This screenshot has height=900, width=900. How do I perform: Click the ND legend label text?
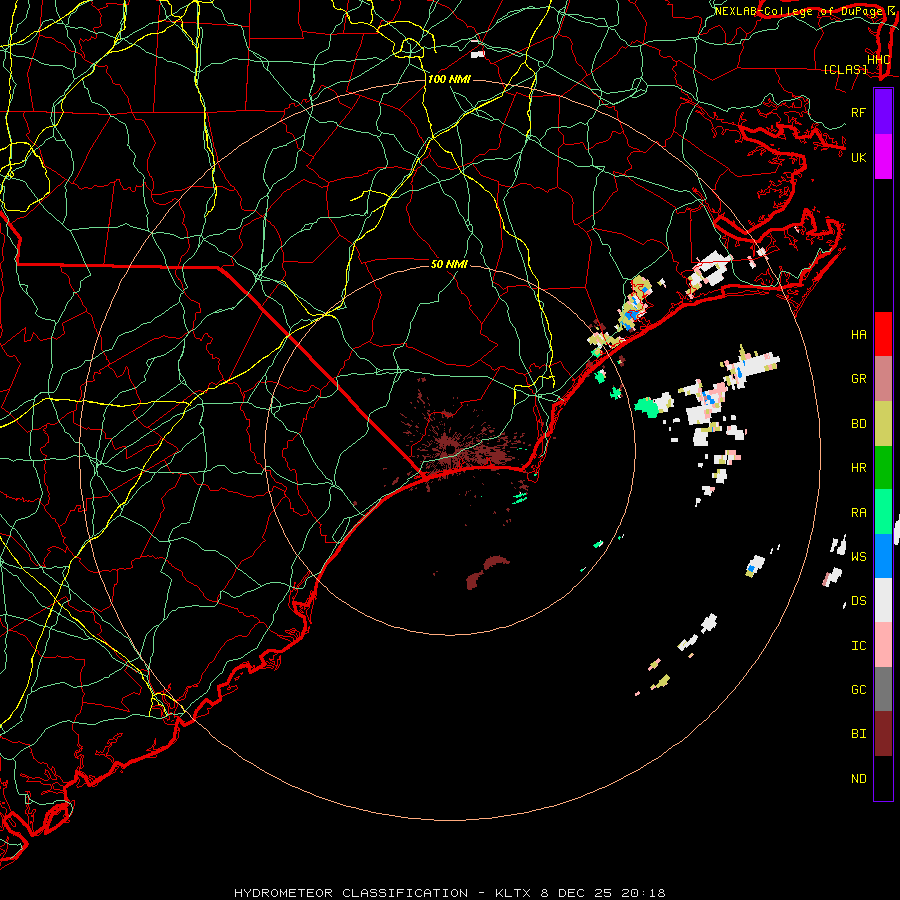858,779
